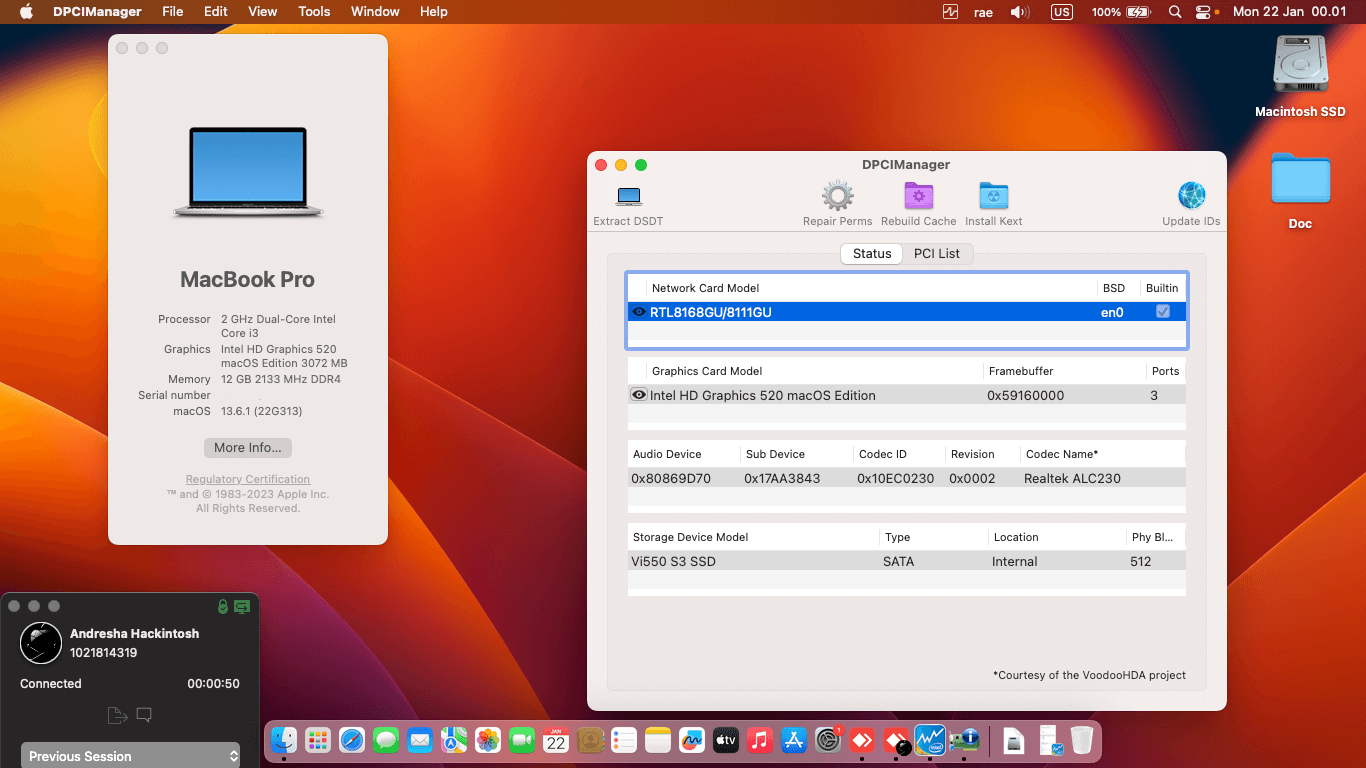Open the chat bubble icon in AnyDesk panel
1366x768 pixels.
coord(144,715)
